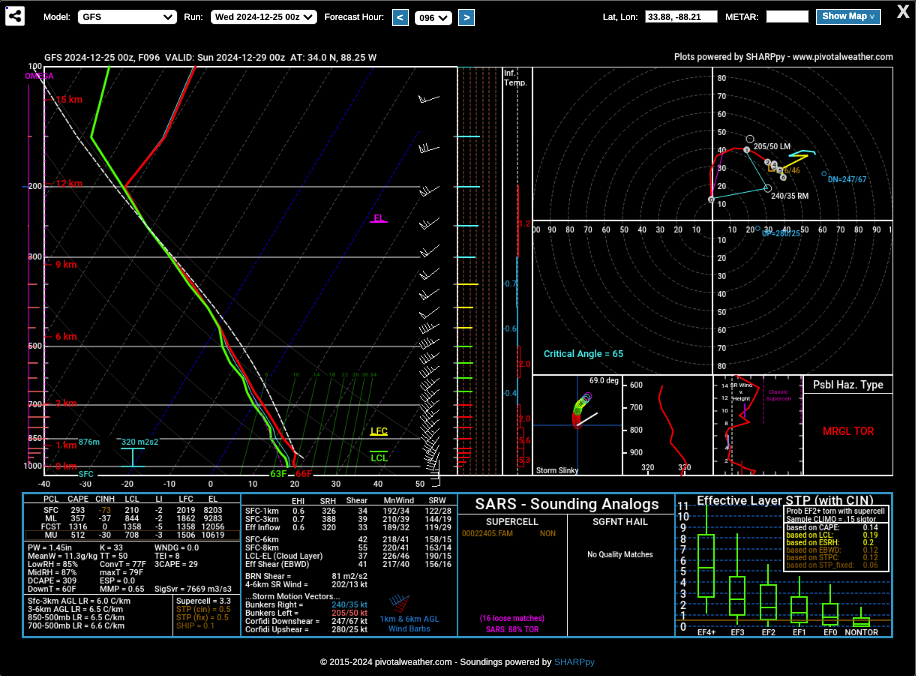916x676 pixels.
Task: Click the LFC marker on skew-T
Action: [x=379, y=432]
